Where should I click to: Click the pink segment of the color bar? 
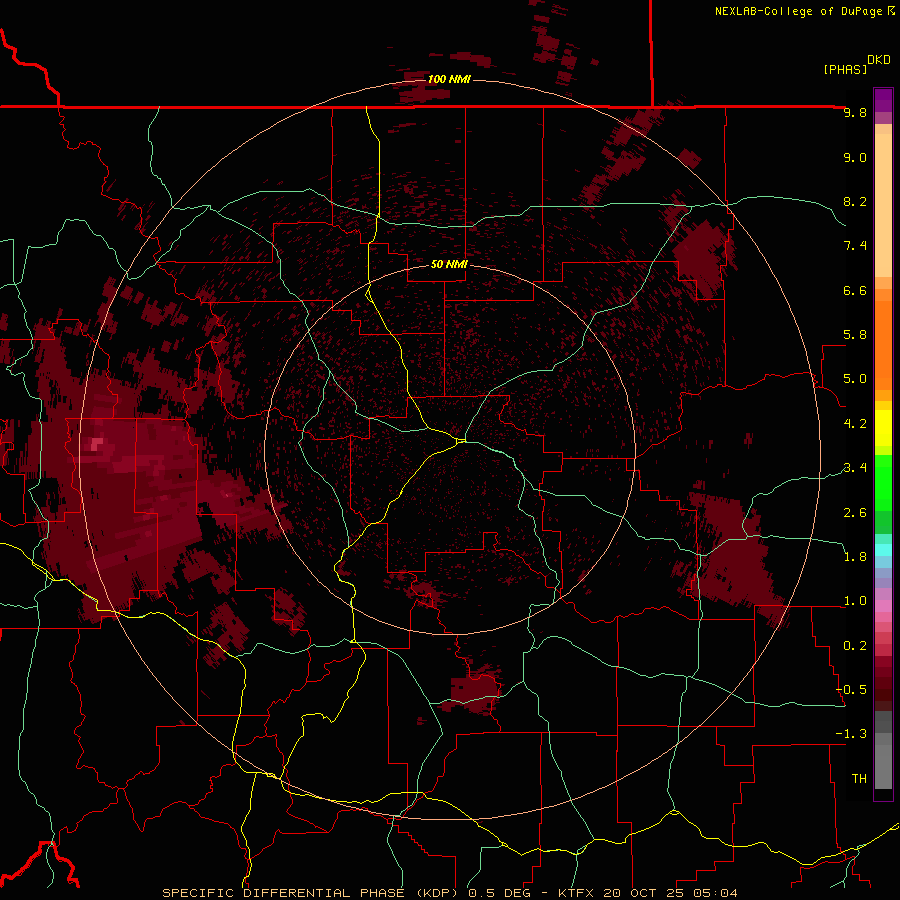(883, 606)
